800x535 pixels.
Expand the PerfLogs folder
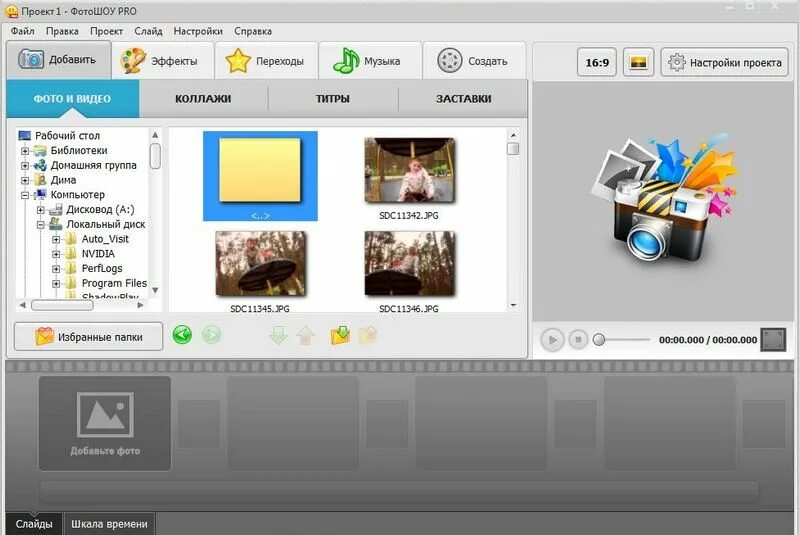point(56,269)
